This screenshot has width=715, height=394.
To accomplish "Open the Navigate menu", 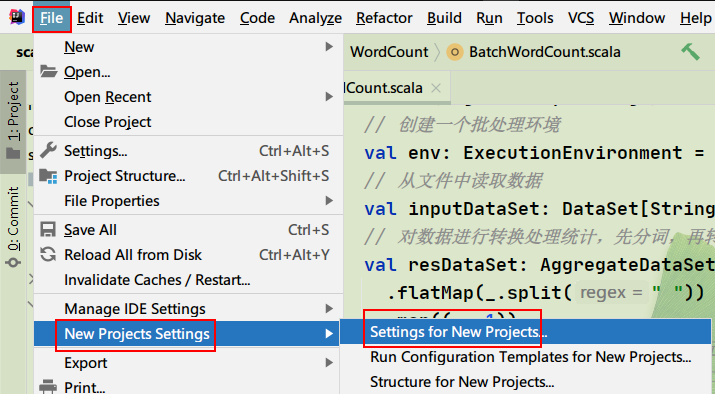I will click(x=195, y=18).
